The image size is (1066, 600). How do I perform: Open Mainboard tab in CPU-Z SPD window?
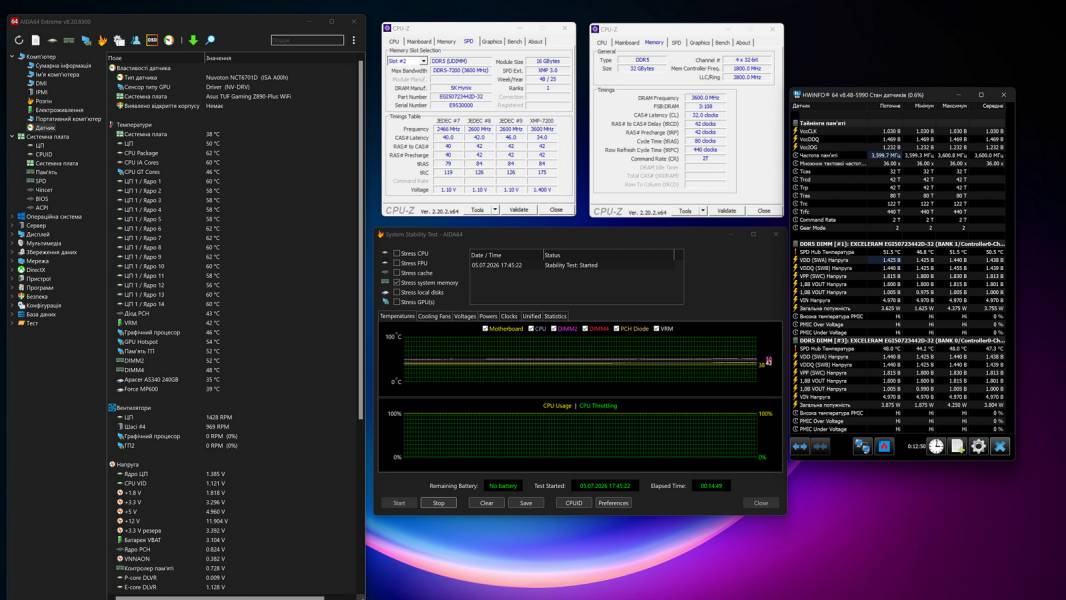(x=419, y=42)
